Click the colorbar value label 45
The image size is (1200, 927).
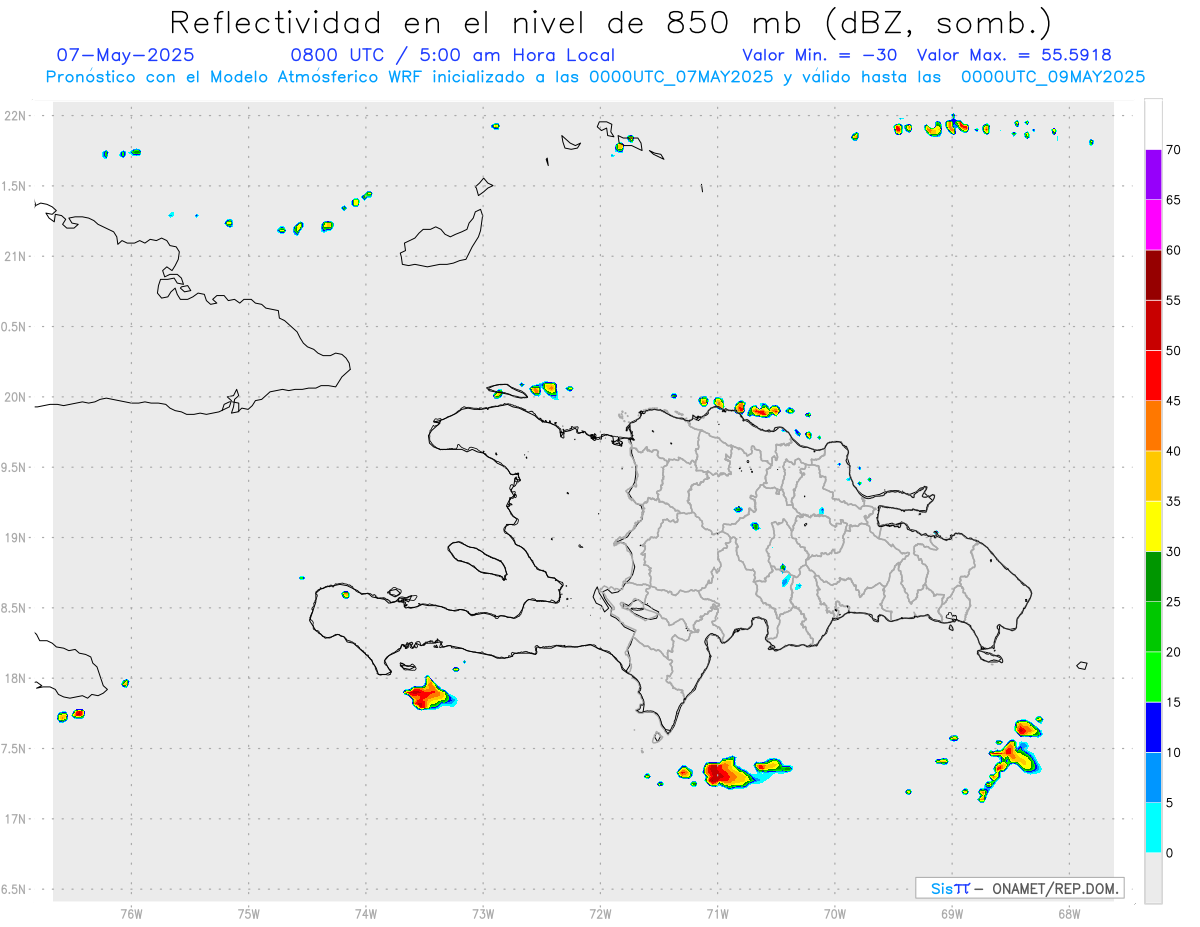tap(1173, 401)
